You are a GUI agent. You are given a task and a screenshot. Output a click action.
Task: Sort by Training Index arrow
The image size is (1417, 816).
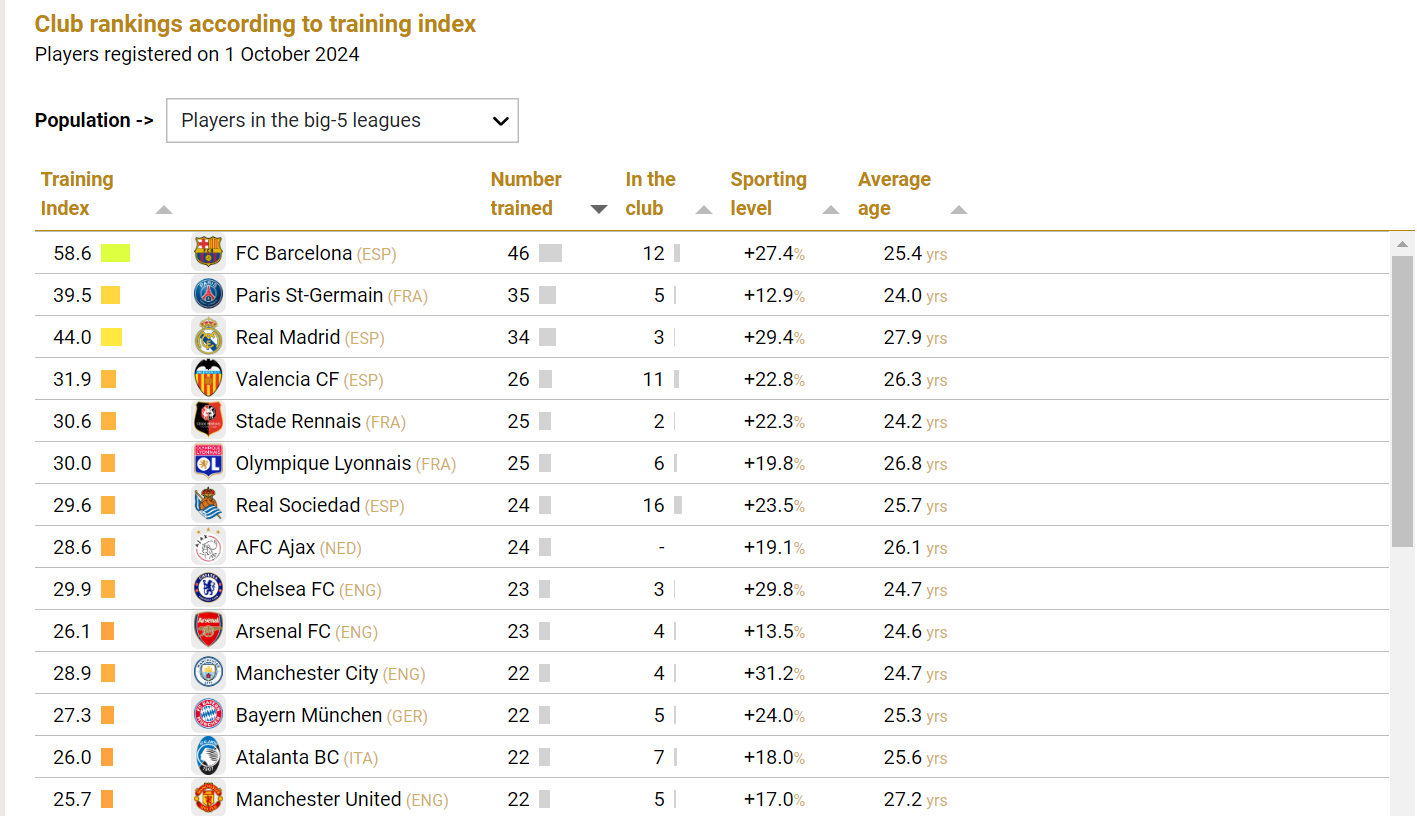164,209
